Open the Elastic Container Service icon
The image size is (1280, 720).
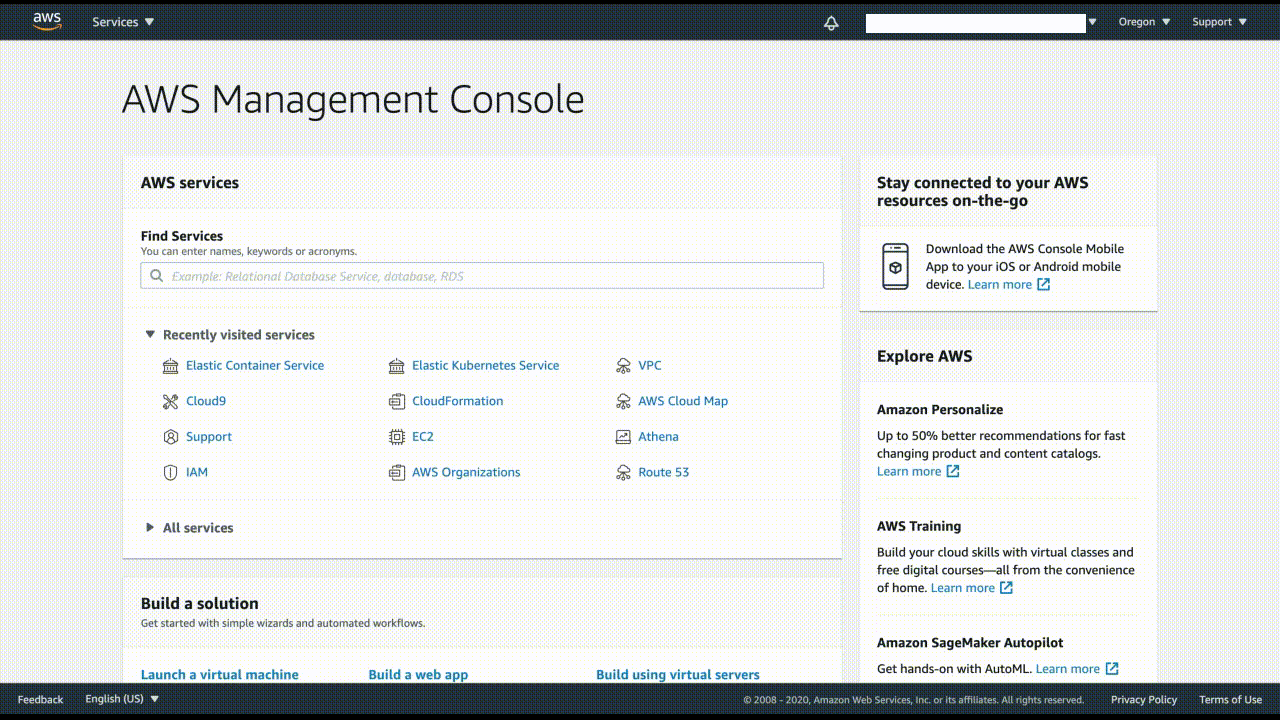coord(169,365)
